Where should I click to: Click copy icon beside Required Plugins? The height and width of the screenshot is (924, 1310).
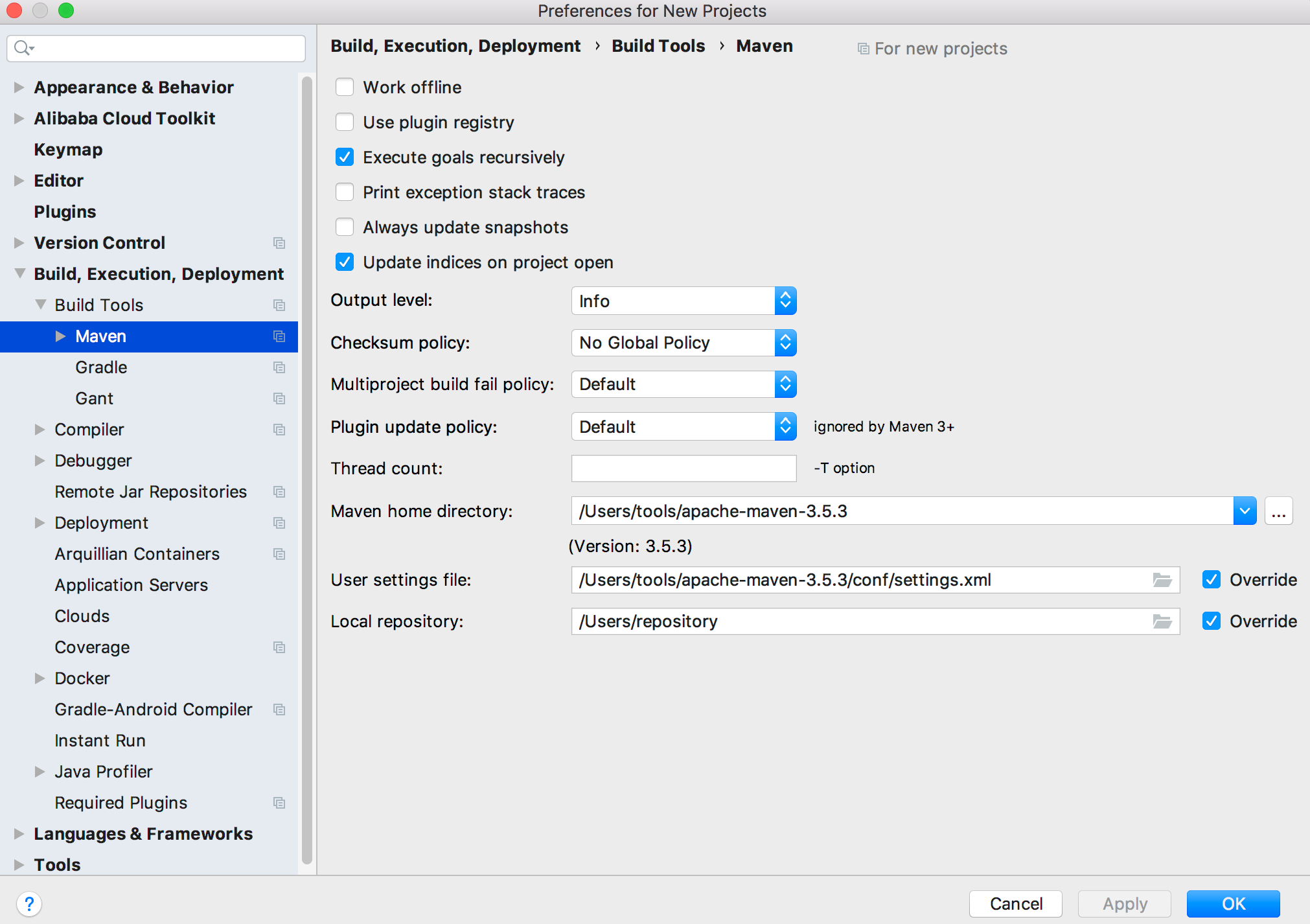point(279,803)
